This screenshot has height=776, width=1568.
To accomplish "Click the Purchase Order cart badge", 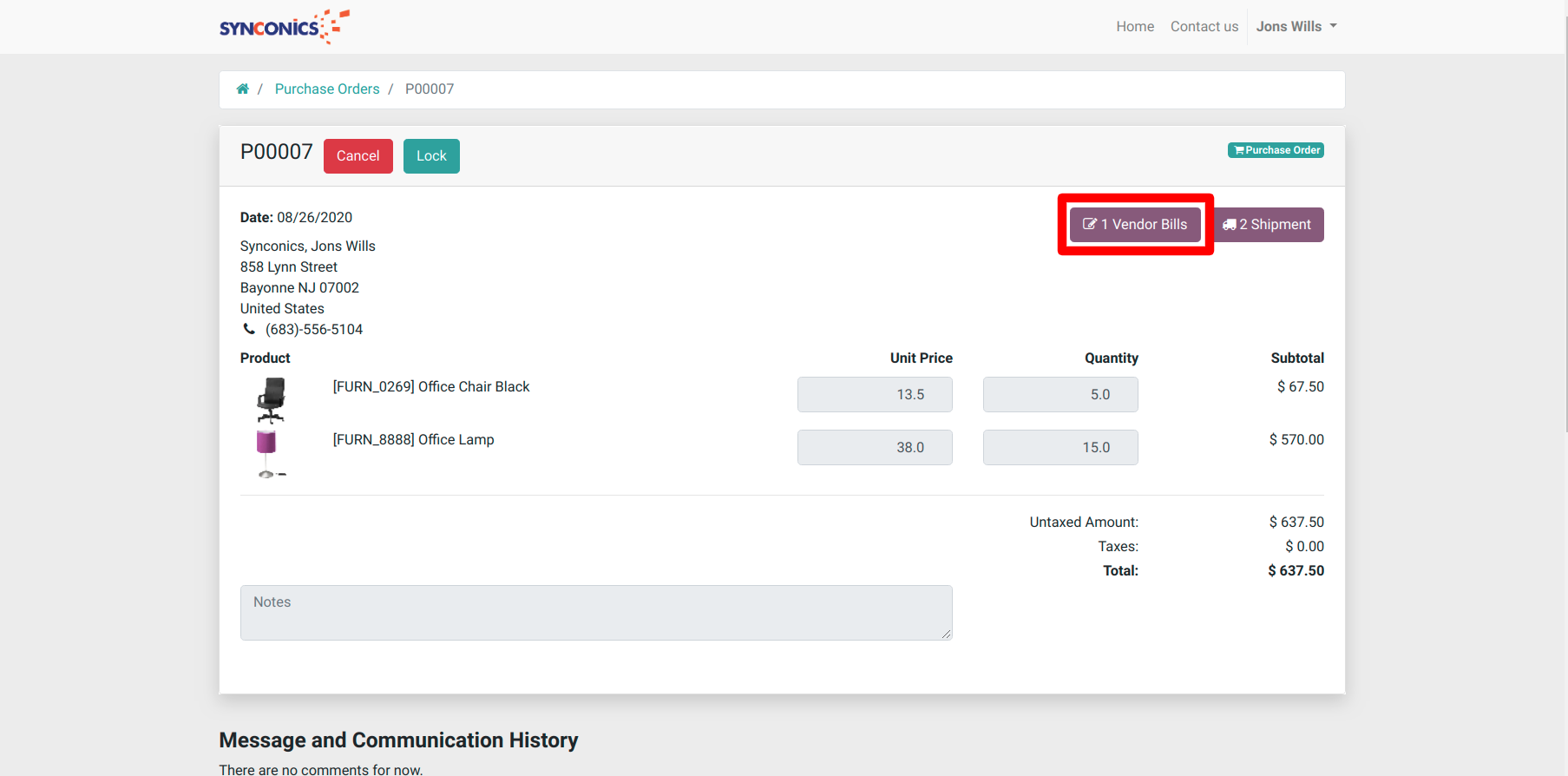I will pyautogui.click(x=1276, y=150).
